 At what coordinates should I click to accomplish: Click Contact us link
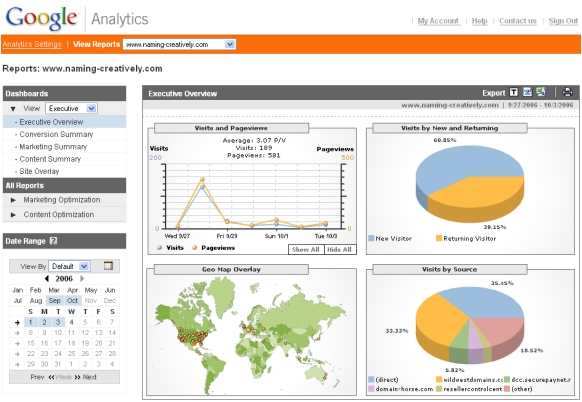click(518, 21)
